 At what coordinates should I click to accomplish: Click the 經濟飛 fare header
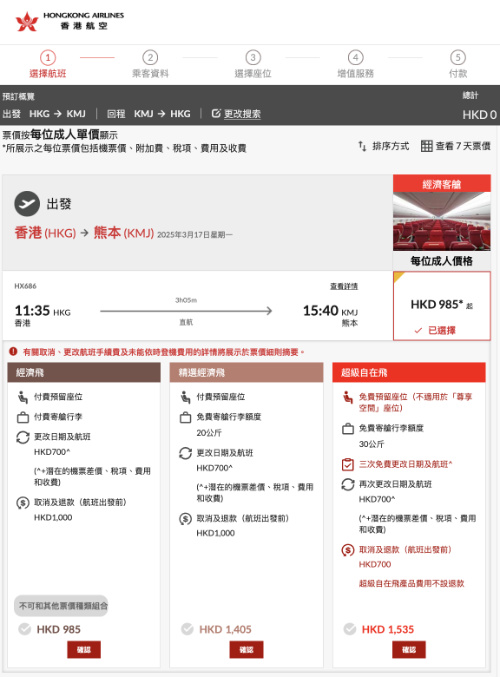tap(84, 372)
